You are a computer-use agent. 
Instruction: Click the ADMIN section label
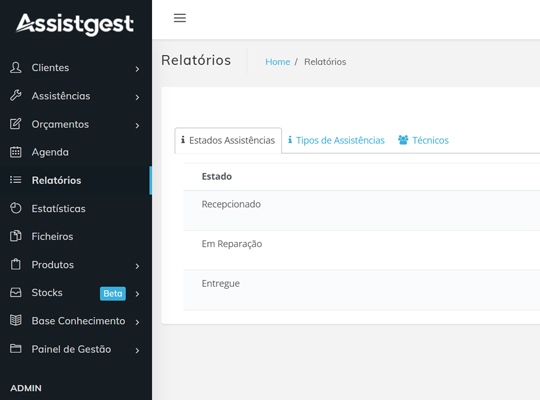point(26,388)
